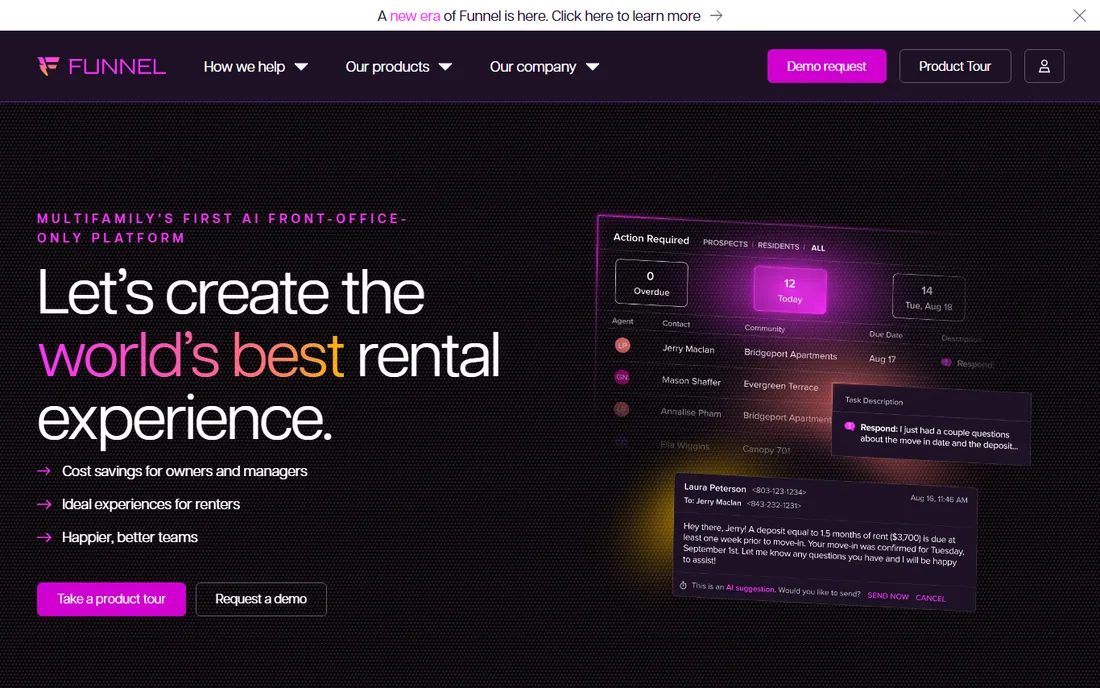
Task: Click the Action Required heading
Action: click(651, 238)
